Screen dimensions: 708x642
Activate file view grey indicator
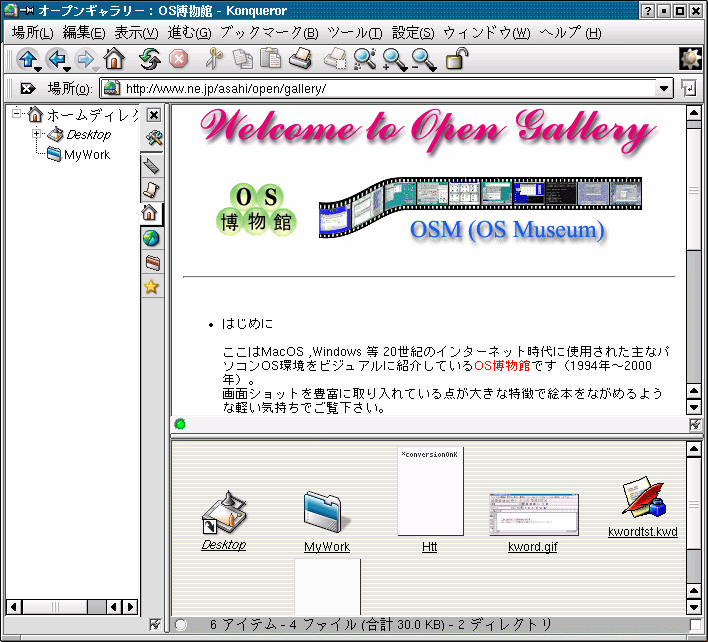point(181,625)
